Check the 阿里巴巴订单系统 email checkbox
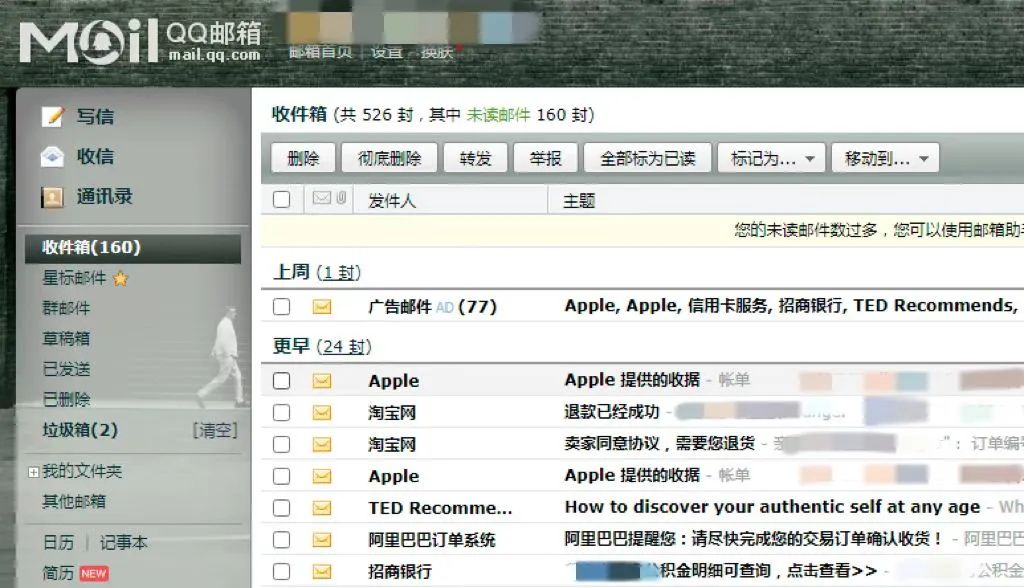The height and width of the screenshot is (588, 1024). (281, 540)
